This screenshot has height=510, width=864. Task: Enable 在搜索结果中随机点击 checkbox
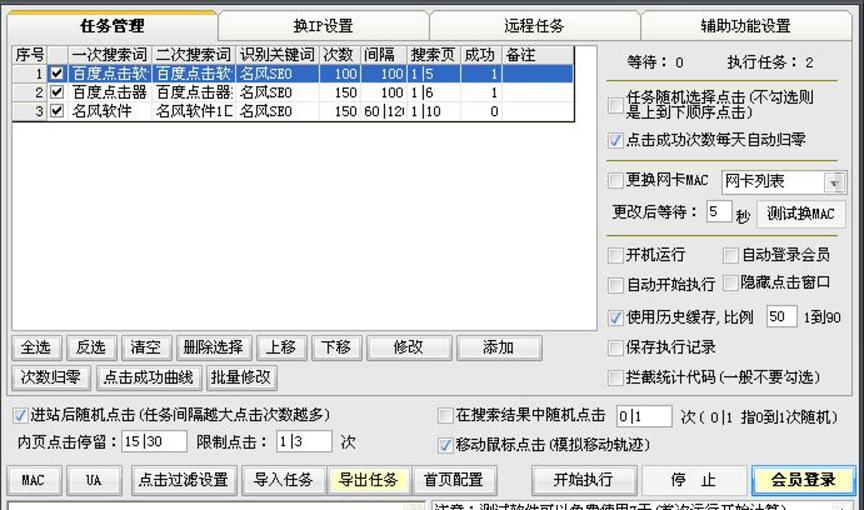pyautogui.click(x=445, y=415)
